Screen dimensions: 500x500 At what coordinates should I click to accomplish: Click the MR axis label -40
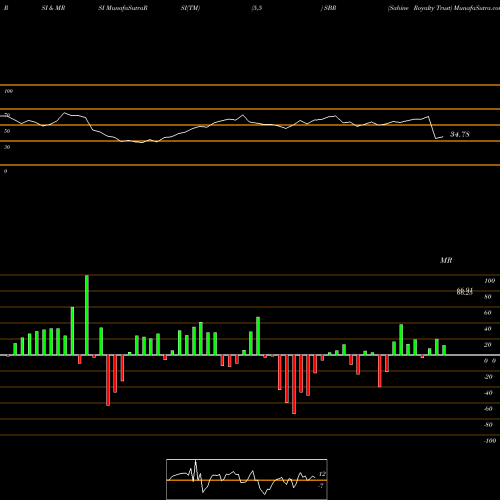488,393
